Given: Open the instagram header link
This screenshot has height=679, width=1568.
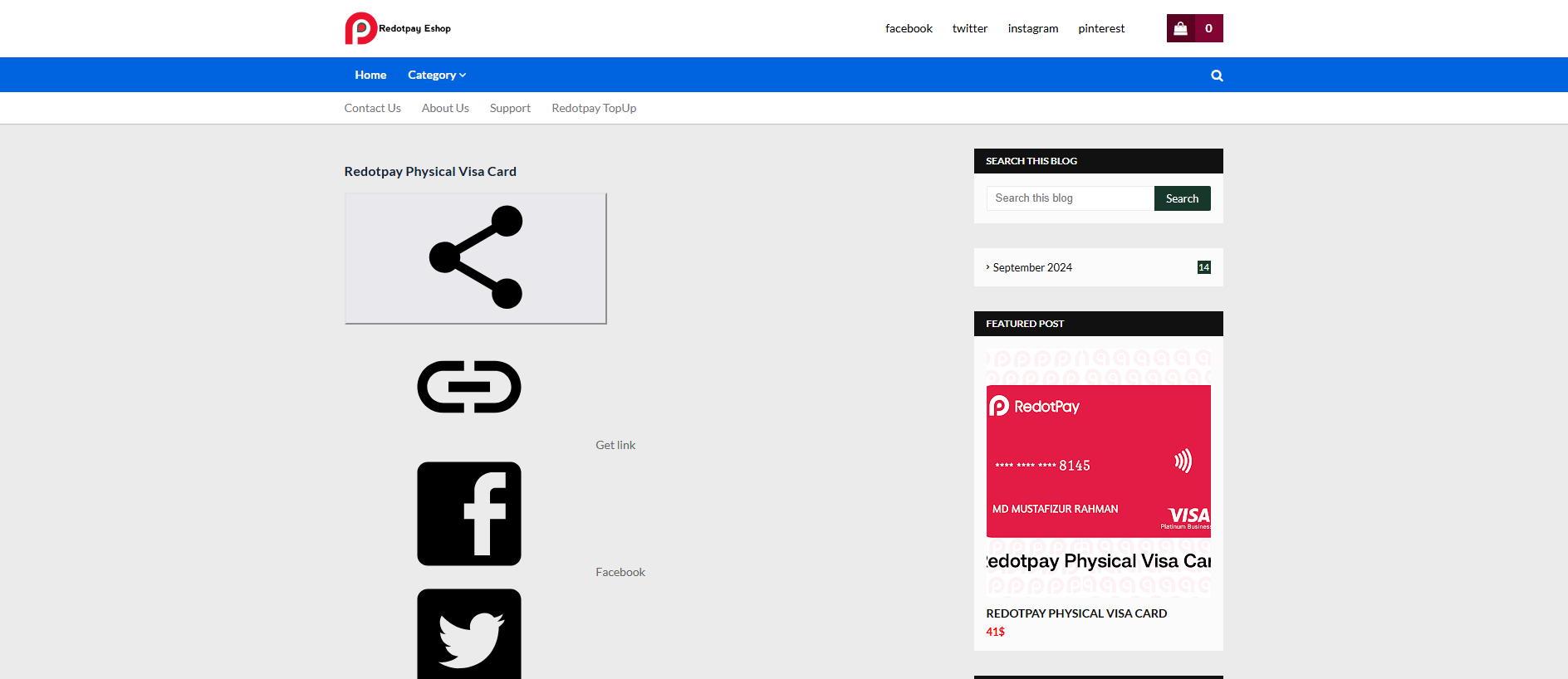Looking at the screenshot, I should (1033, 28).
